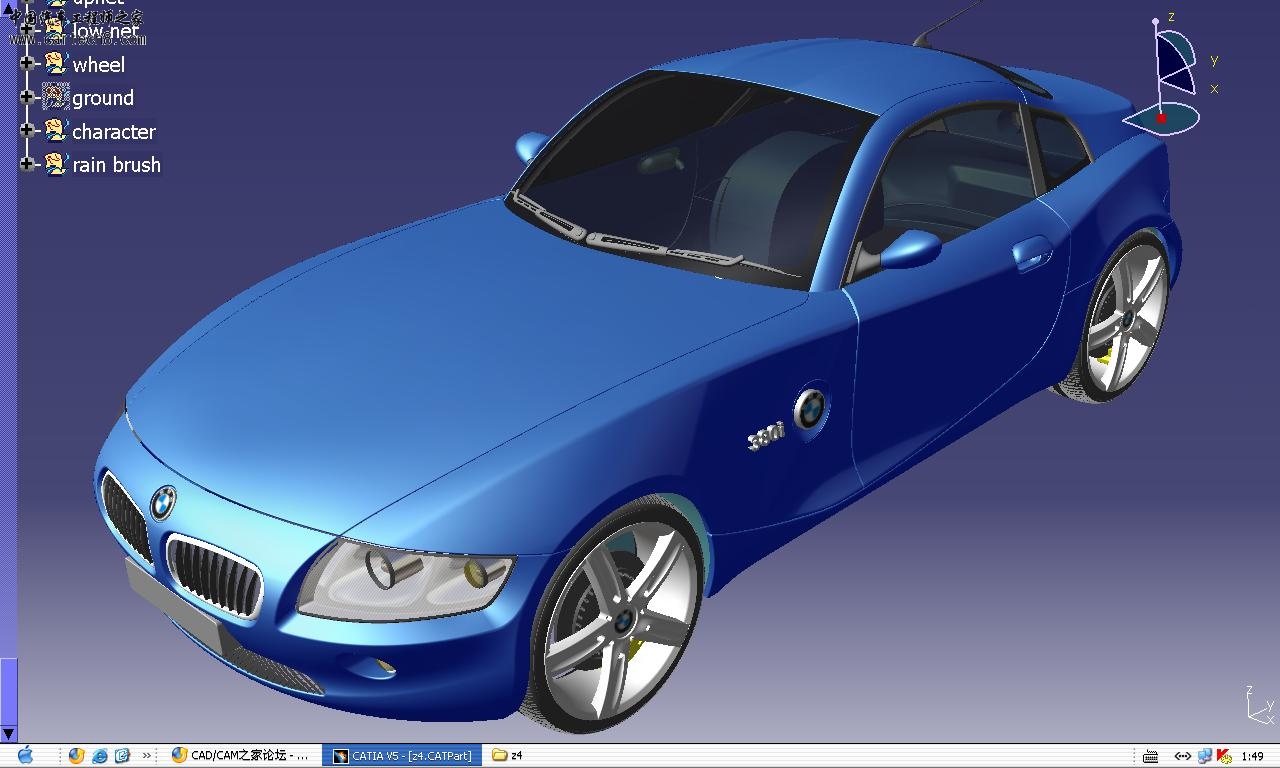The width and height of the screenshot is (1280, 768).
Task: Click the BMW hood badge on model
Action: (163, 503)
